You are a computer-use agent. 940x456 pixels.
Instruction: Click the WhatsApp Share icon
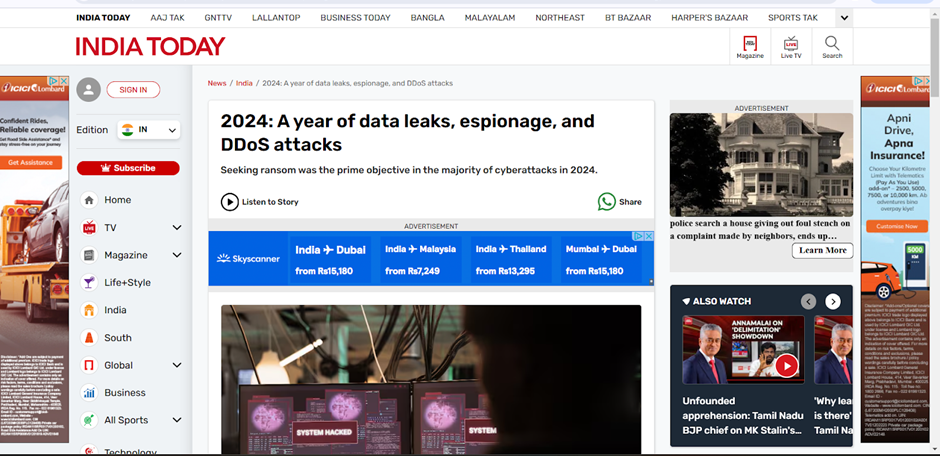(606, 202)
